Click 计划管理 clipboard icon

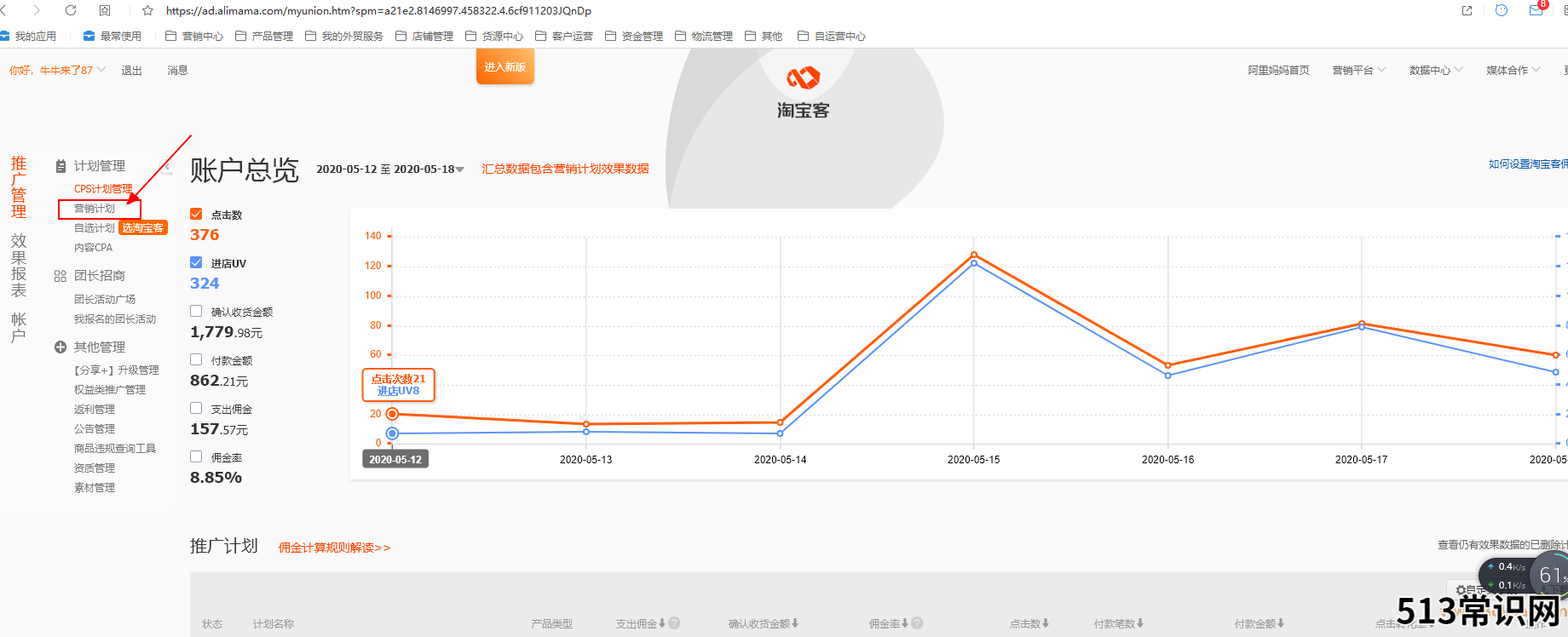(61, 166)
